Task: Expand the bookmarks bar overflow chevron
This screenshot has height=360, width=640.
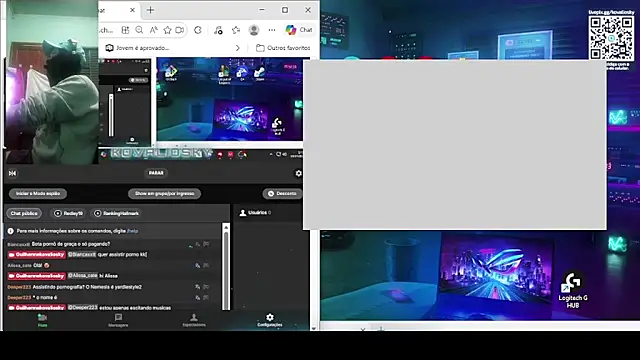Action: pyautogui.click(x=238, y=48)
